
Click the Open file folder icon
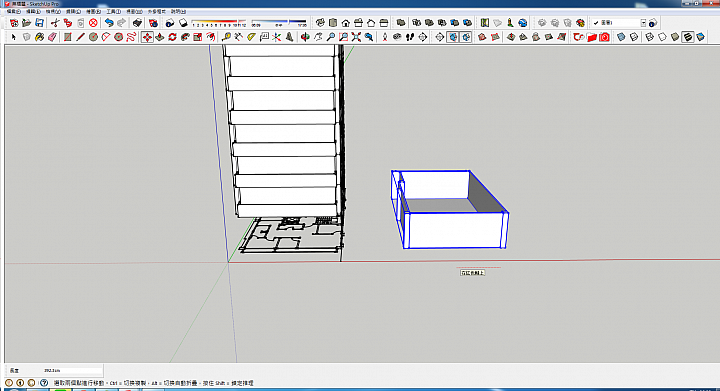click(x=26, y=22)
